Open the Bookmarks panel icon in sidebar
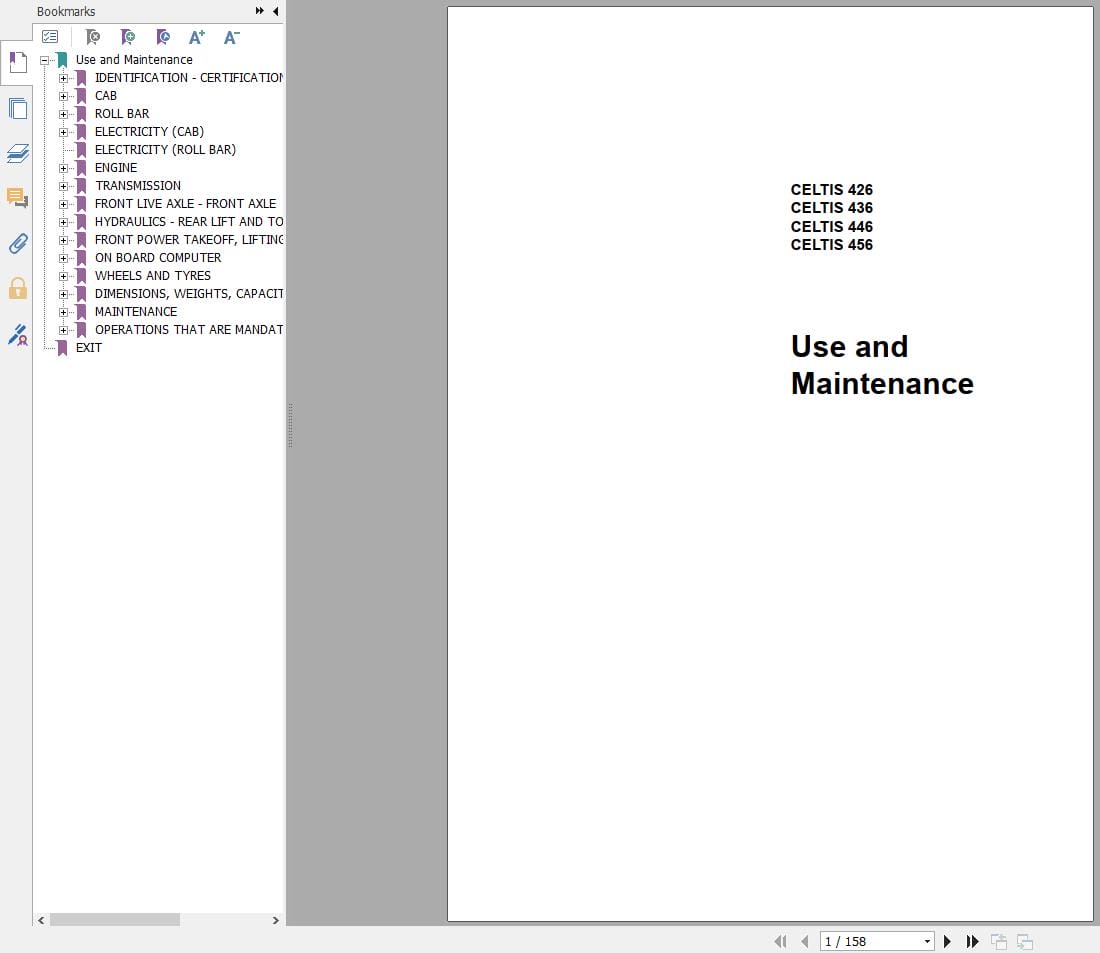1100x953 pixels. [18, 62]
